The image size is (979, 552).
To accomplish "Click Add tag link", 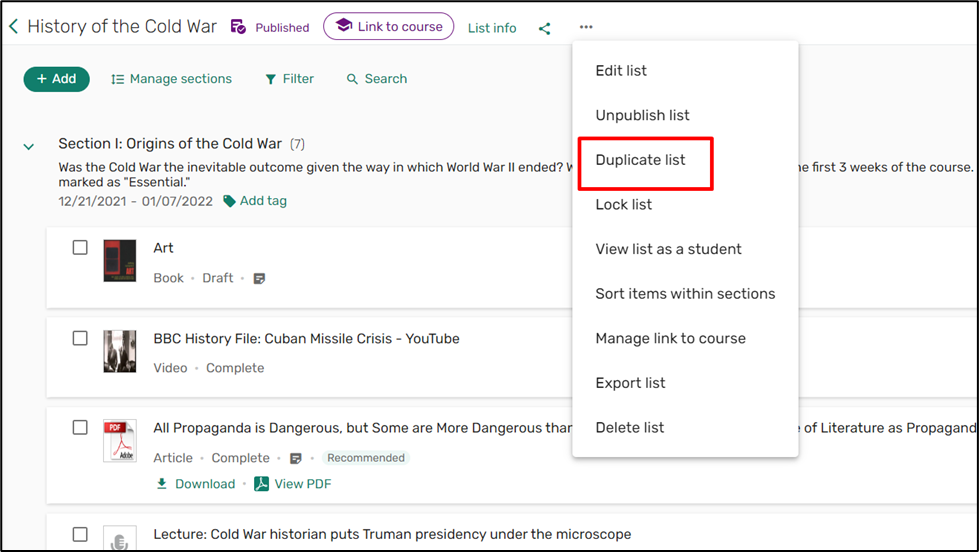I will (263, 201).
